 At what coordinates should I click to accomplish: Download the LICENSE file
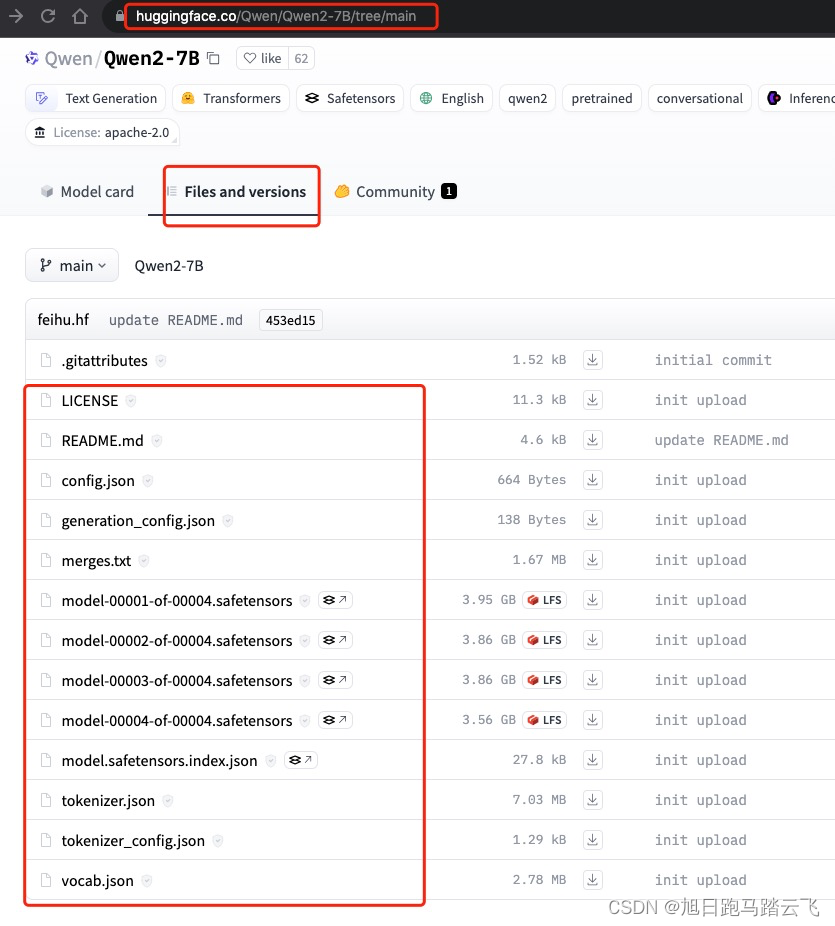pos(593,400)
